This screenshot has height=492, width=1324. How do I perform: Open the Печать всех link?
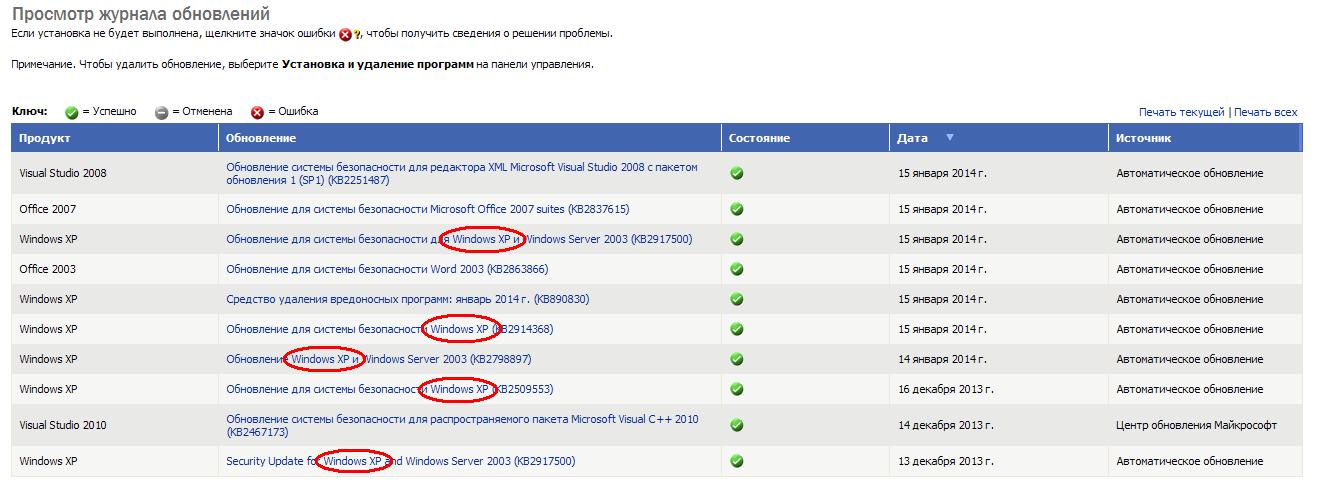[x=1265, y=112]
